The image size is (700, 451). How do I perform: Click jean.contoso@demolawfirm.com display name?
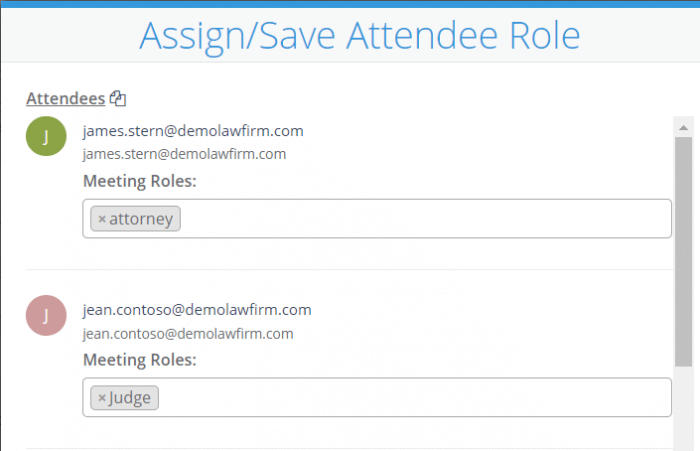click(x=197, y=309)
